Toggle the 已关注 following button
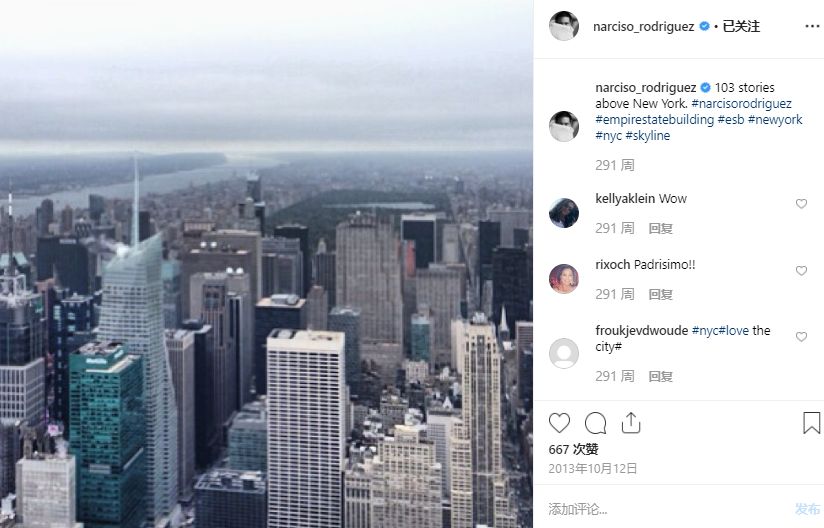The image size is (824, 528). (x=741, y=26)
